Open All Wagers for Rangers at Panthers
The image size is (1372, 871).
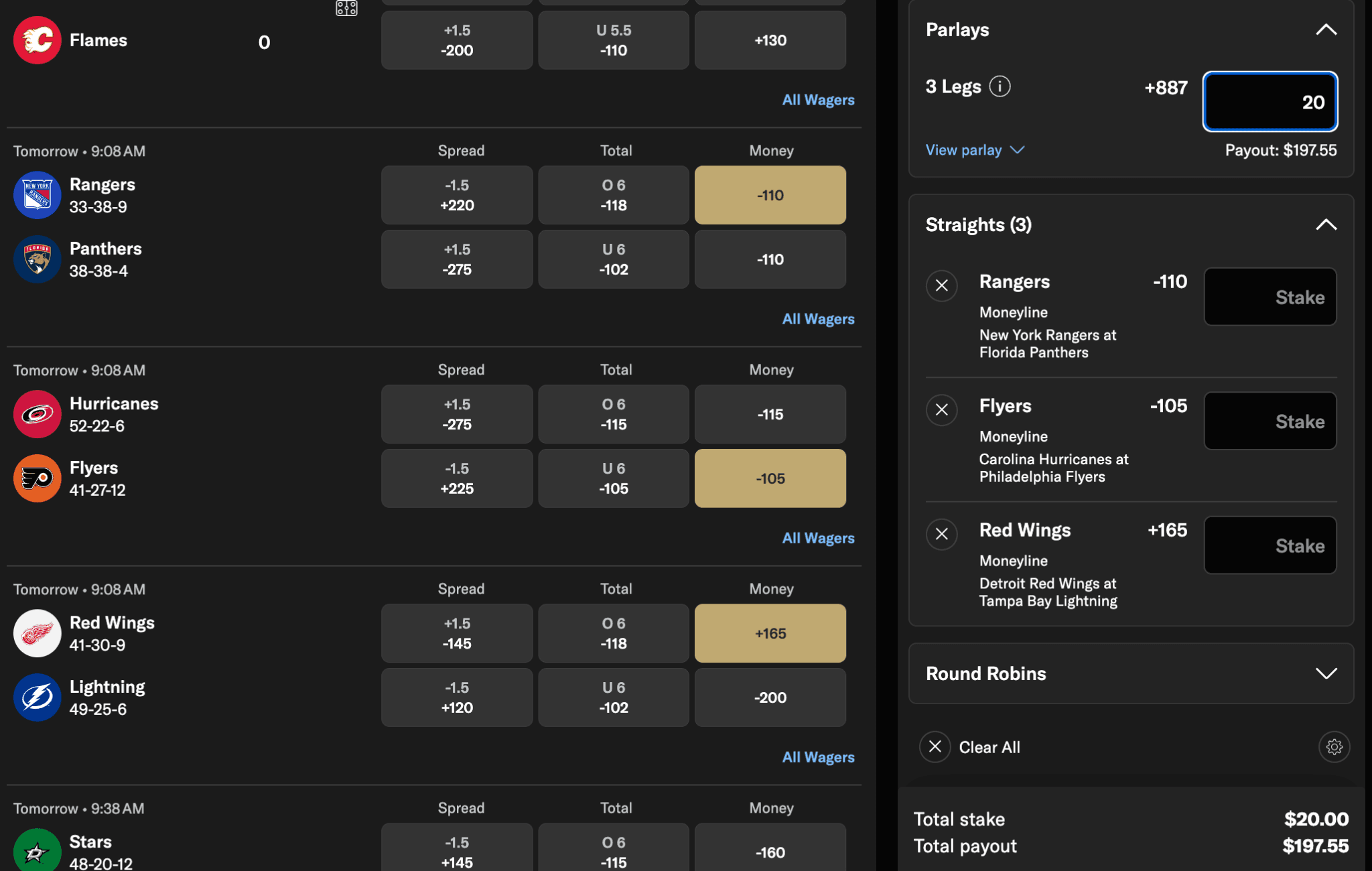click(x=818, y=319)
